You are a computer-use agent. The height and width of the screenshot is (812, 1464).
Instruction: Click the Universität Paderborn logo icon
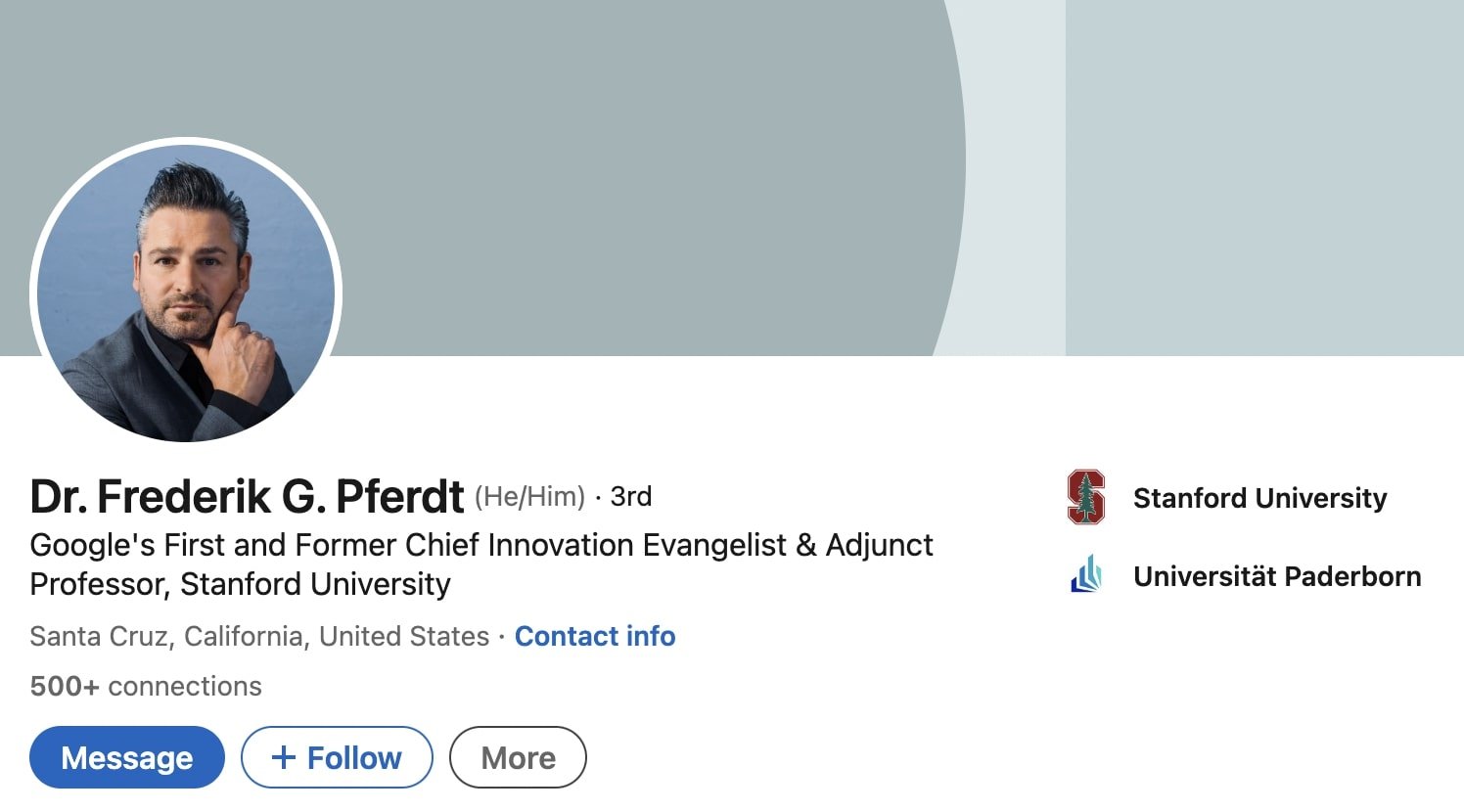tap(1084, 576)
